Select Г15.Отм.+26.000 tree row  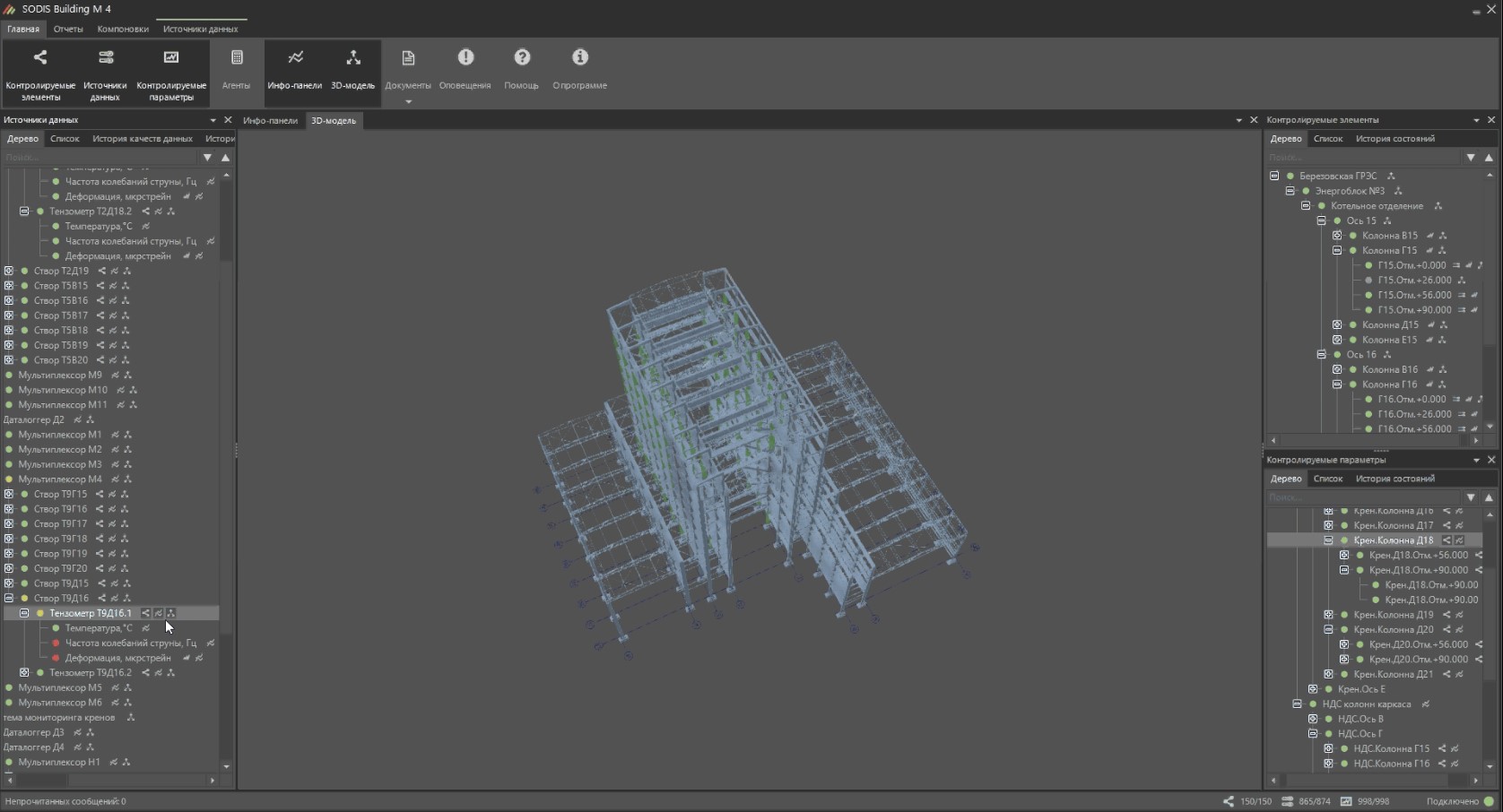tap(1414, 281)
